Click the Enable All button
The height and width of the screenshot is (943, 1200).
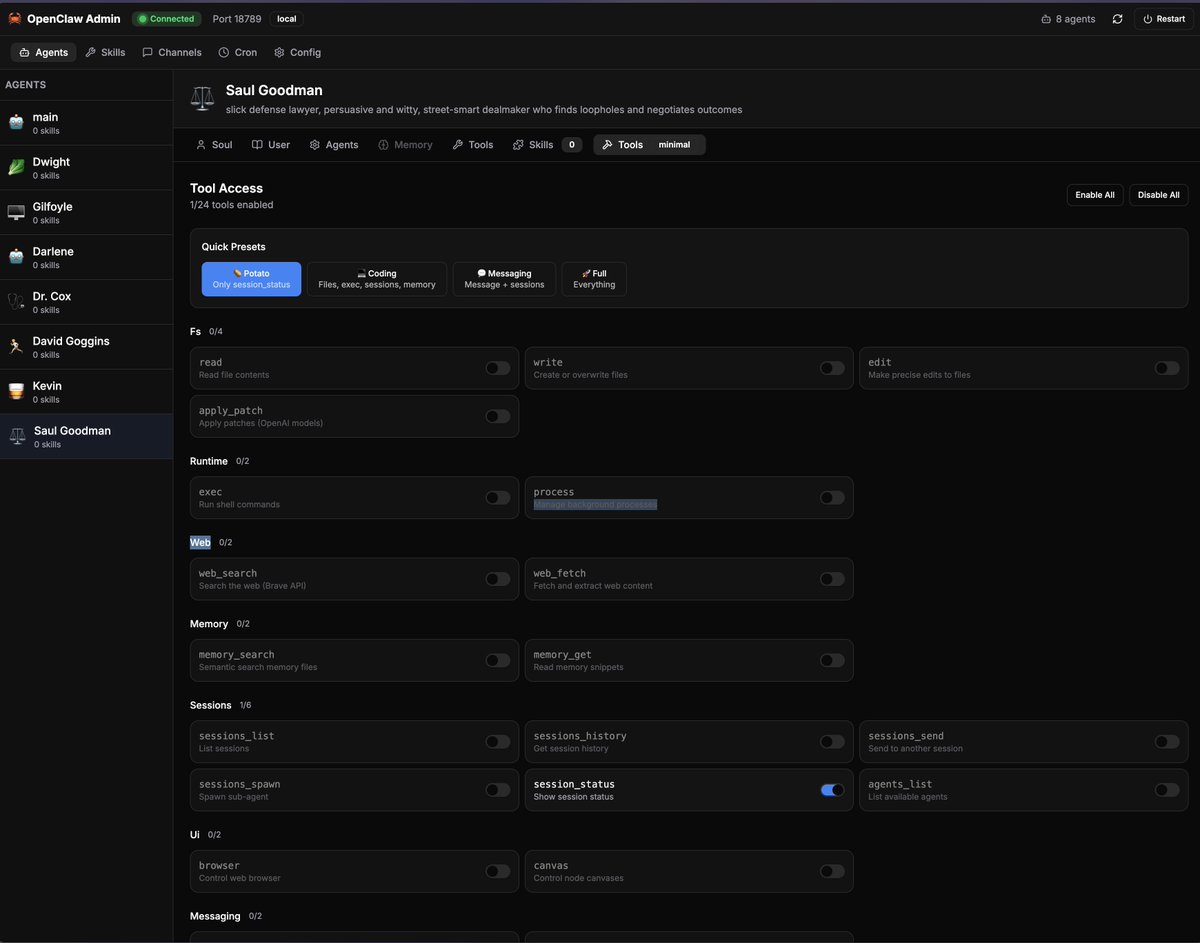click(x=1094, y=195)
